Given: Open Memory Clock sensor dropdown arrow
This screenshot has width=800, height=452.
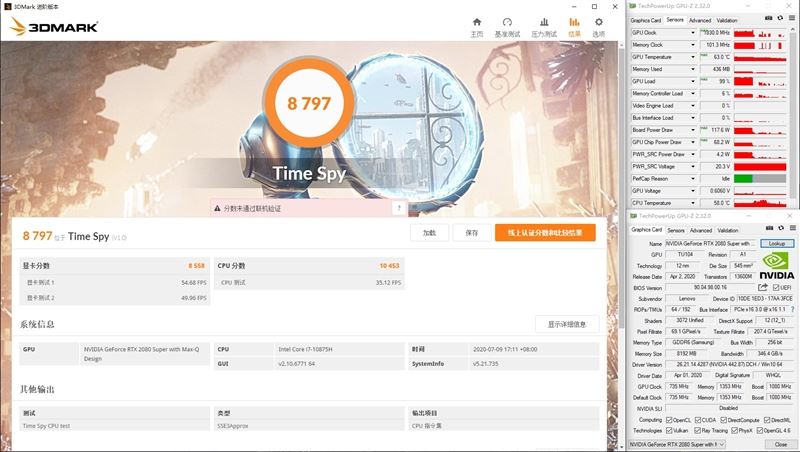Looking at the screenshot, I should pos(693,45).
